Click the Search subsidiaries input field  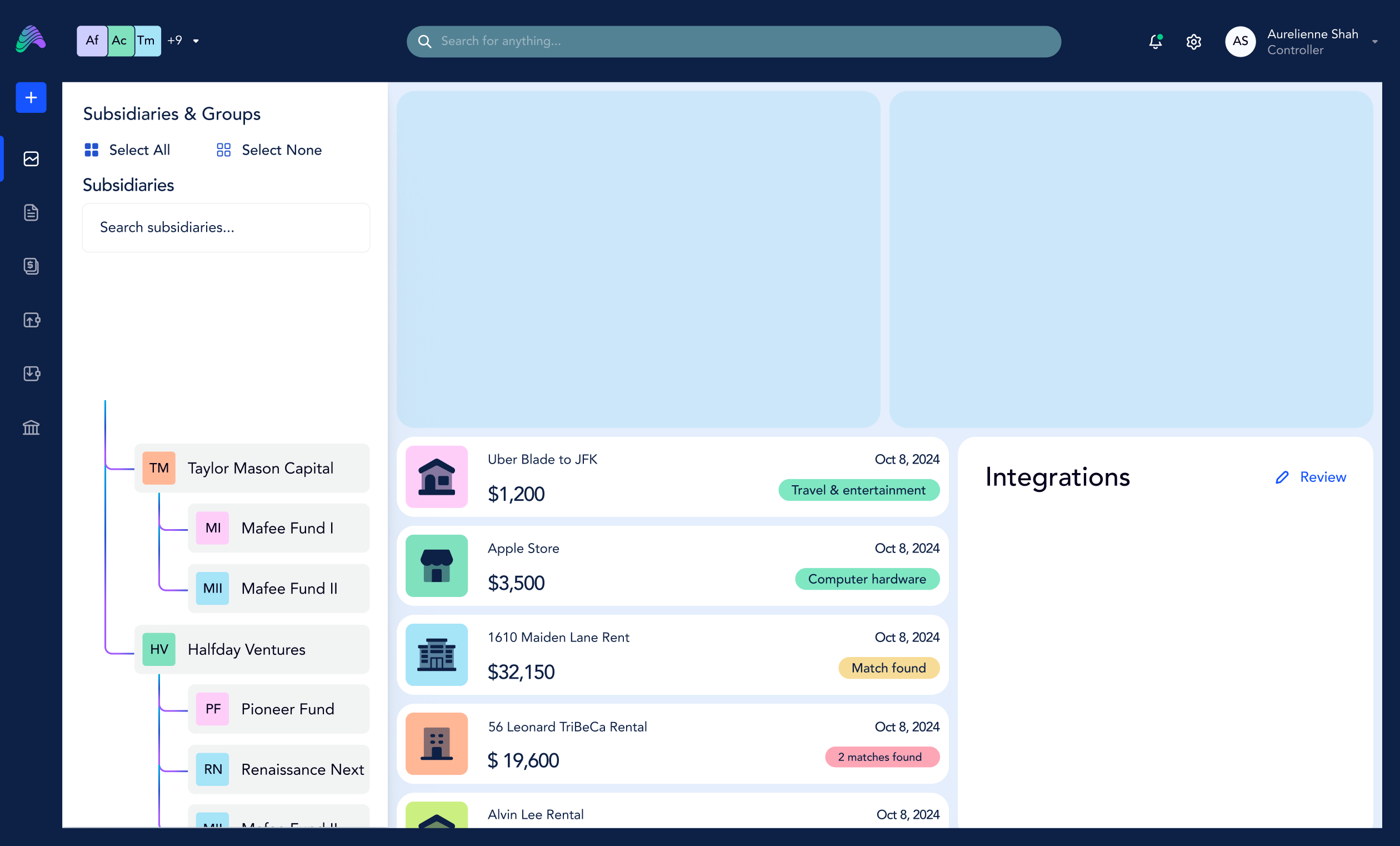pos(226,227)
